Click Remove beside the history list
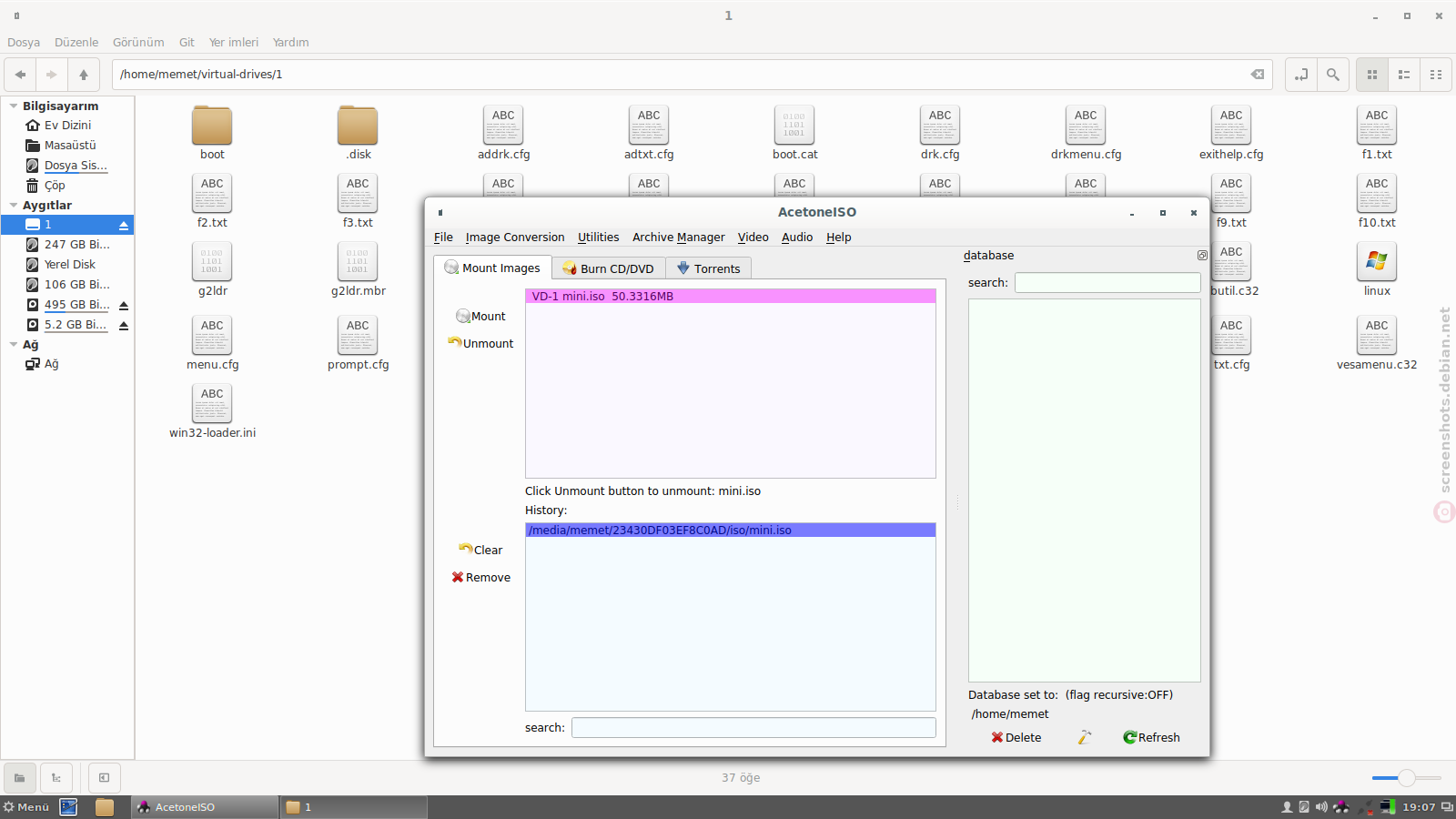1456x819 pixels. 480,577
